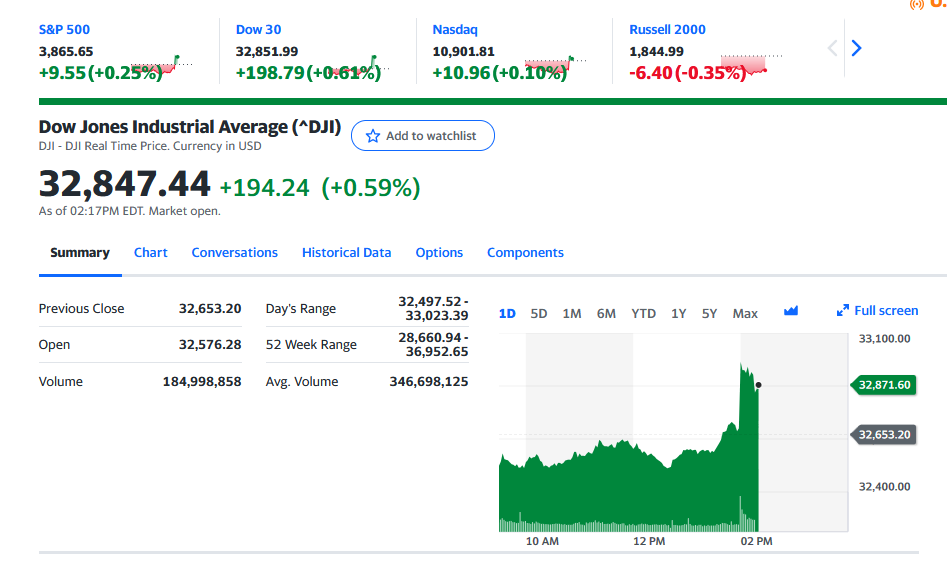Select the 1M chart range

(x=572, y=313)
